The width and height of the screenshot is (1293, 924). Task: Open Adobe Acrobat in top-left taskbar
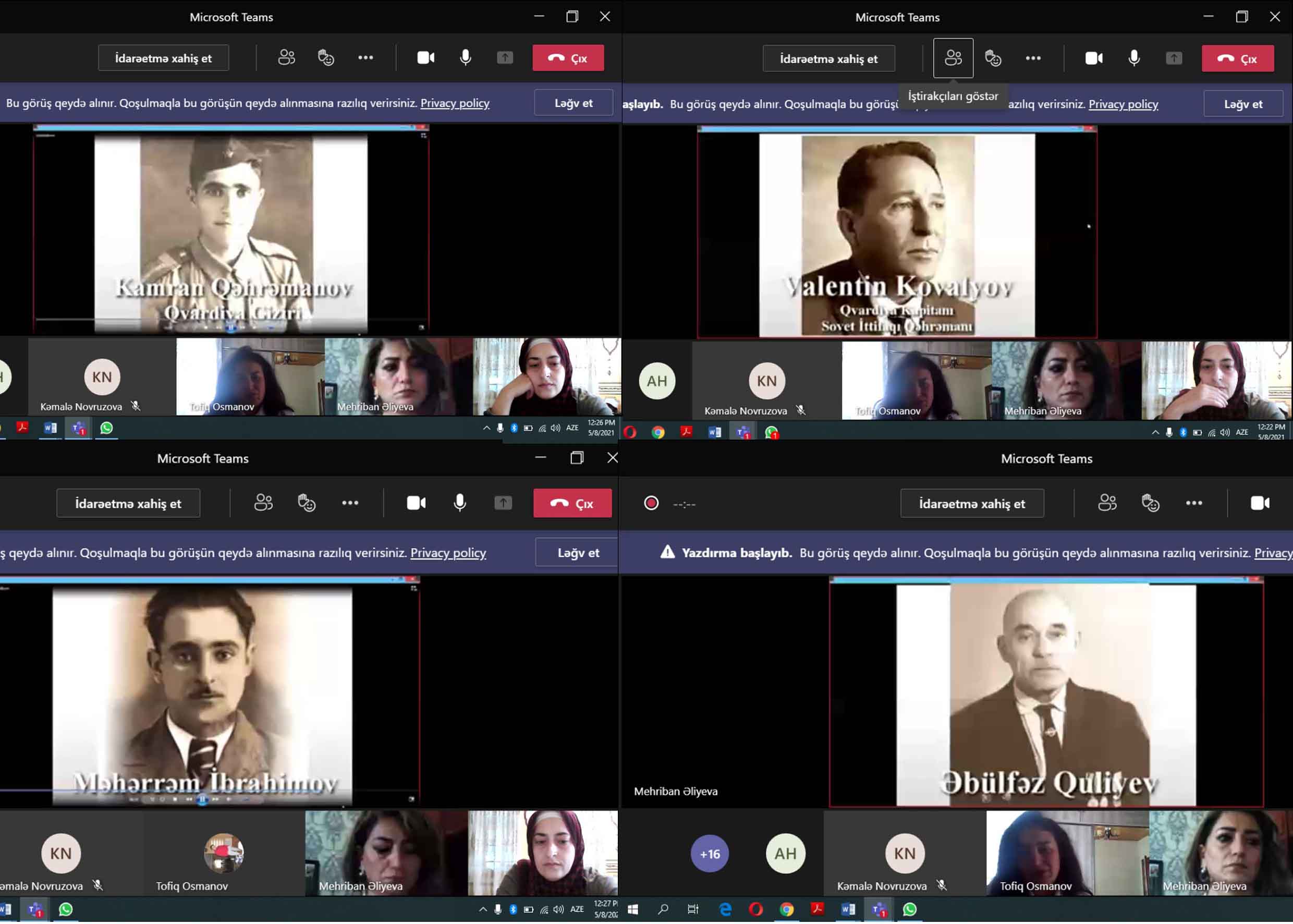tap(22, 427)
